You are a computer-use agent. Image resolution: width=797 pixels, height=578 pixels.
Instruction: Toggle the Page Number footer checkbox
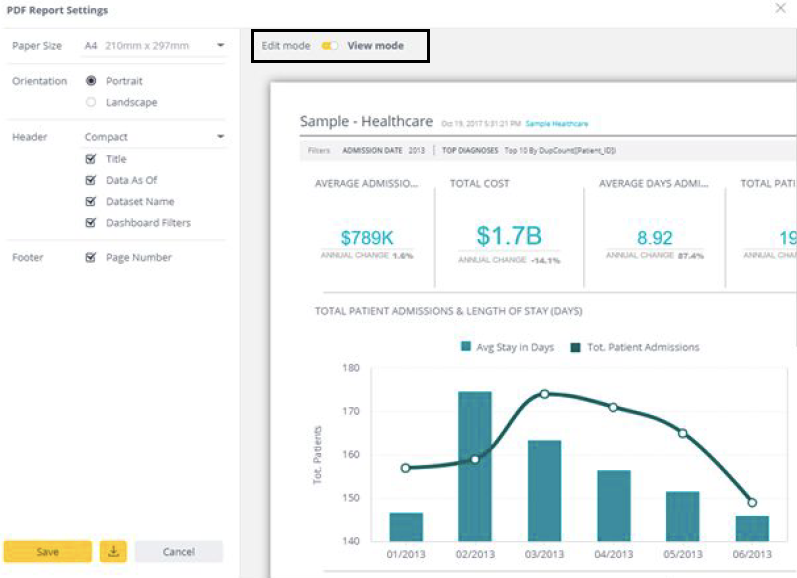coord(91,257)
